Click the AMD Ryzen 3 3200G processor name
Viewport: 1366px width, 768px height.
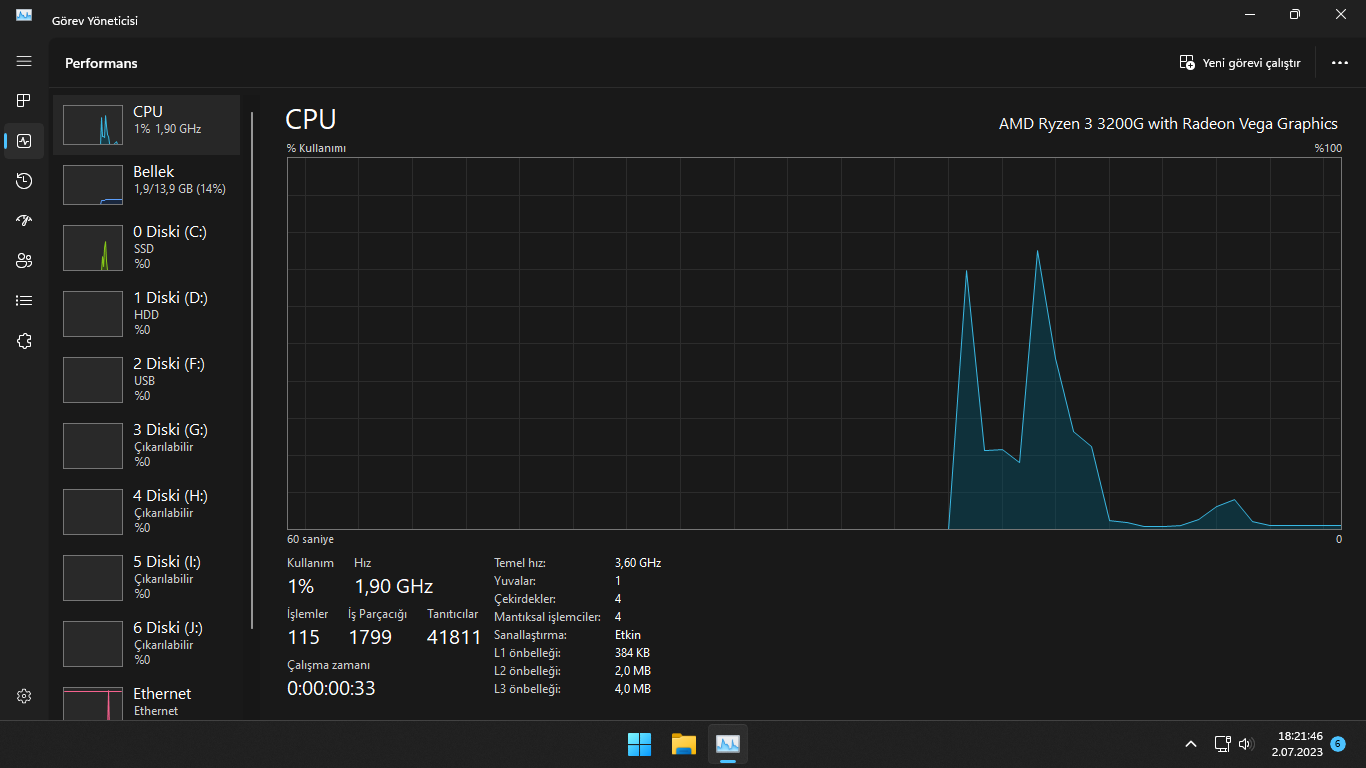1168,124
